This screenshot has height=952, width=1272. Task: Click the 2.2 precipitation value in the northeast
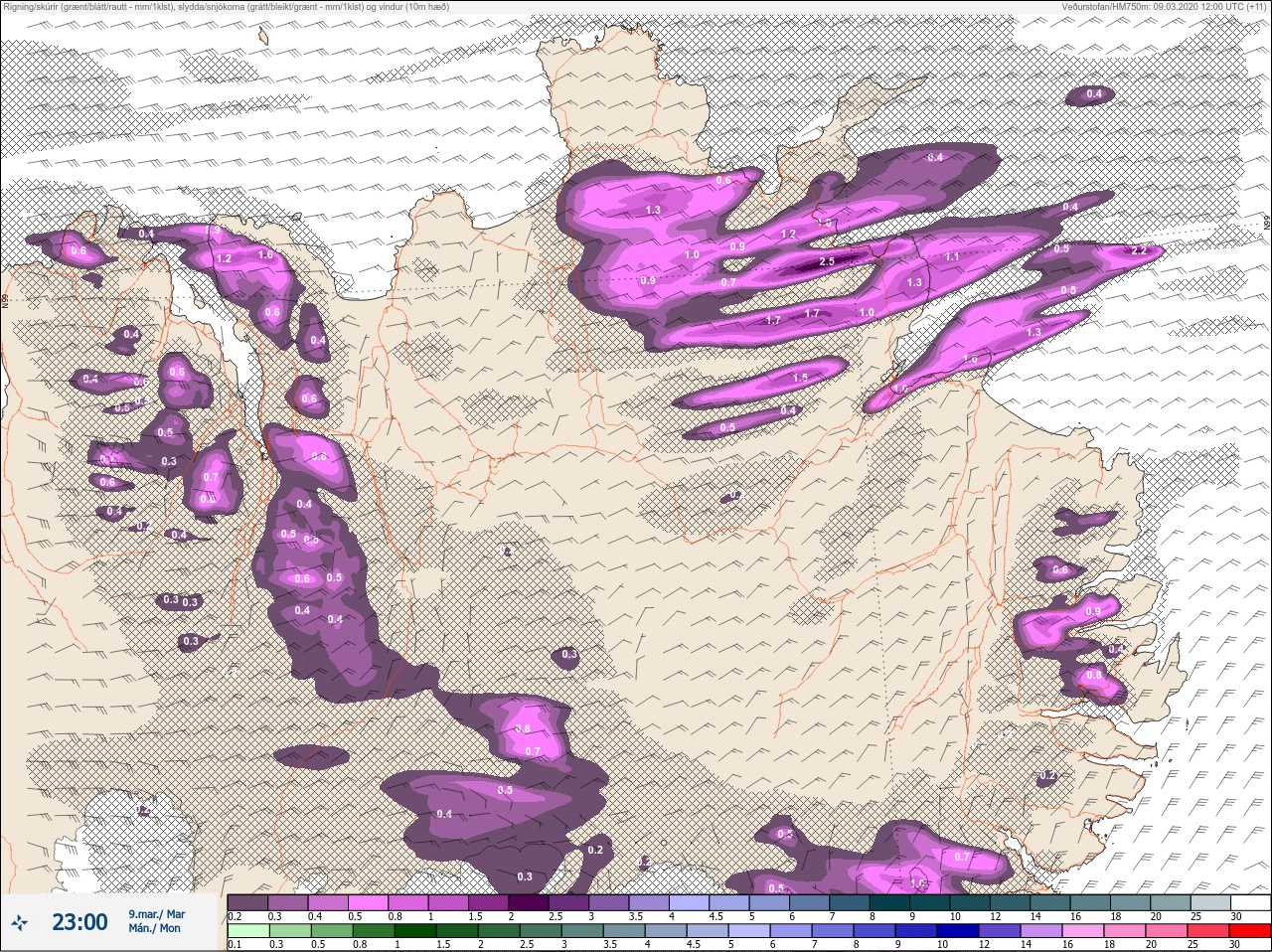pyautogui.click(x=1139, y=250)
